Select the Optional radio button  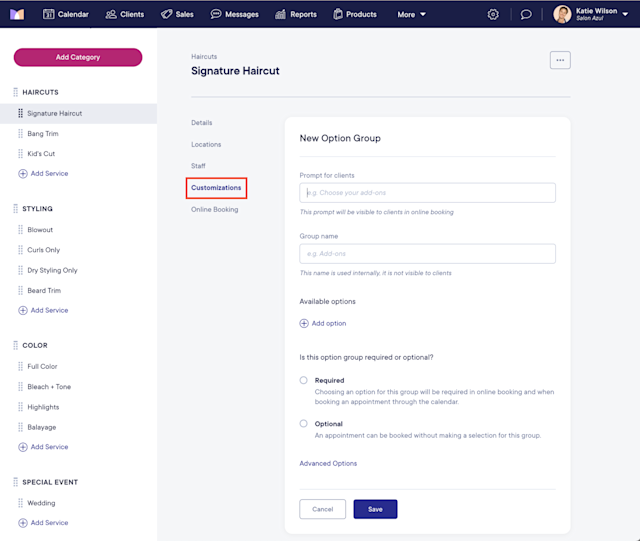303,423
